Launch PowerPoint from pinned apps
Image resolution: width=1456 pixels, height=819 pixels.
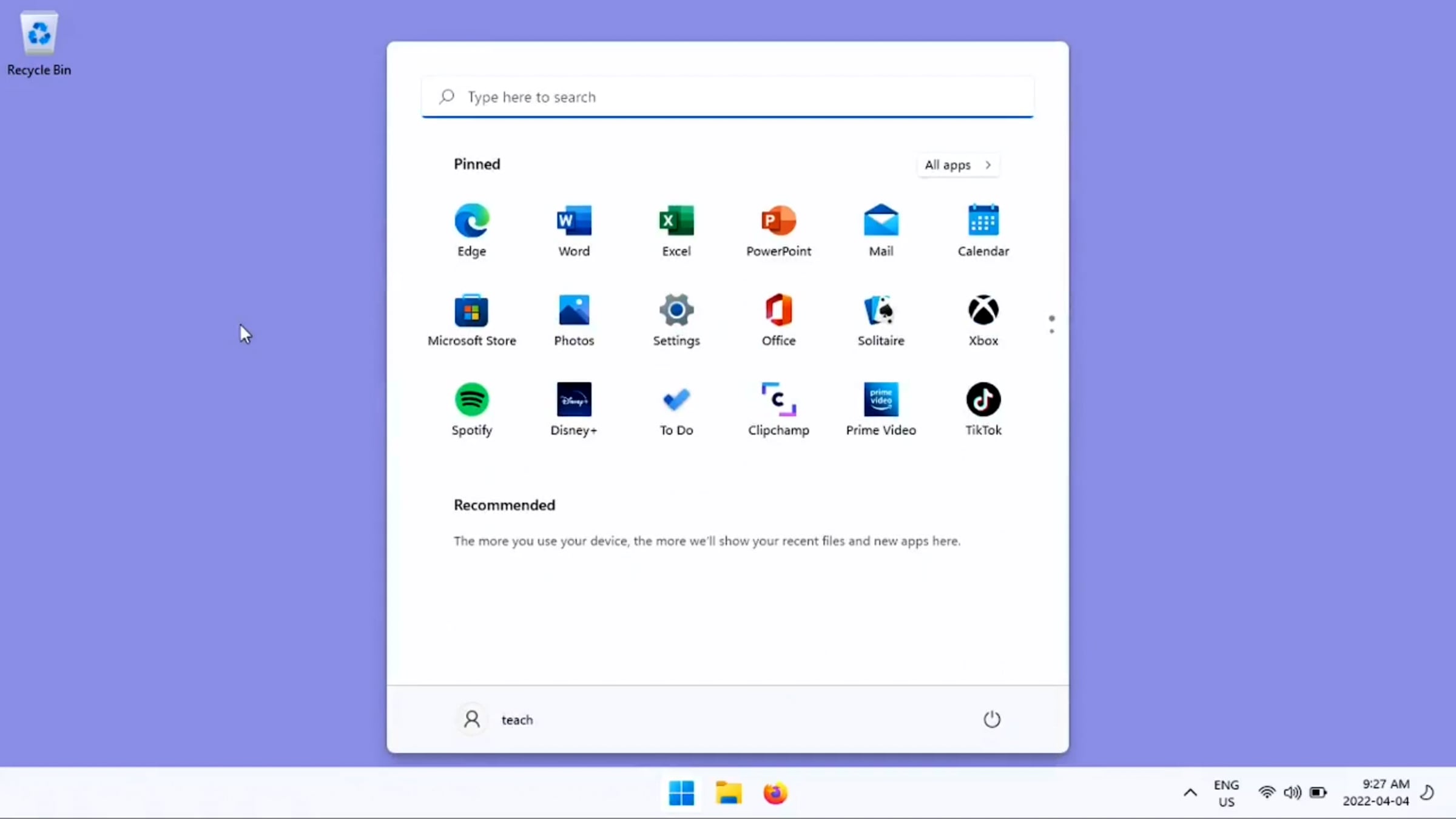778,231
